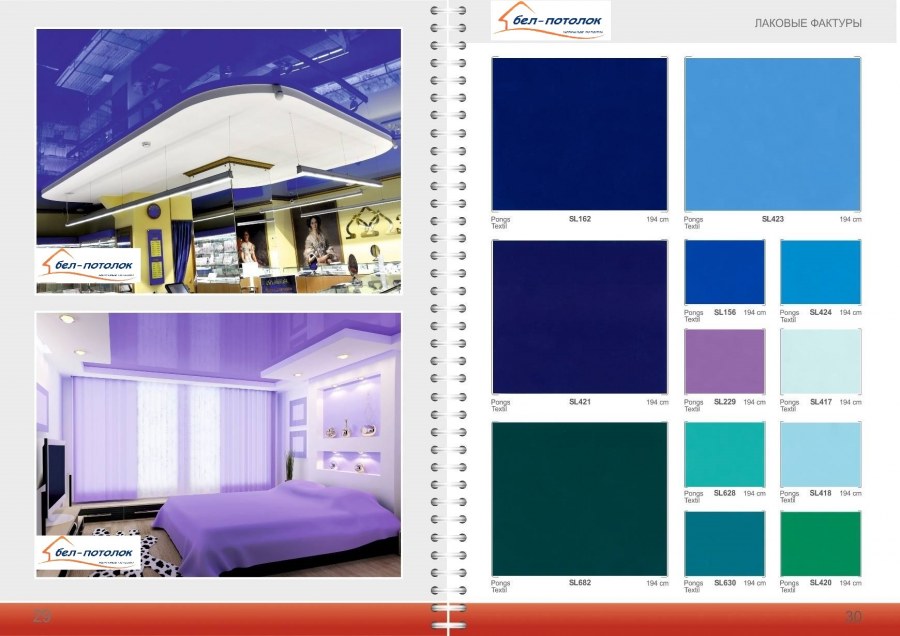The width and height of the screenshot is (900, 636).
Task: Pick the sky blue SL424 swatch
Action: 820,272
